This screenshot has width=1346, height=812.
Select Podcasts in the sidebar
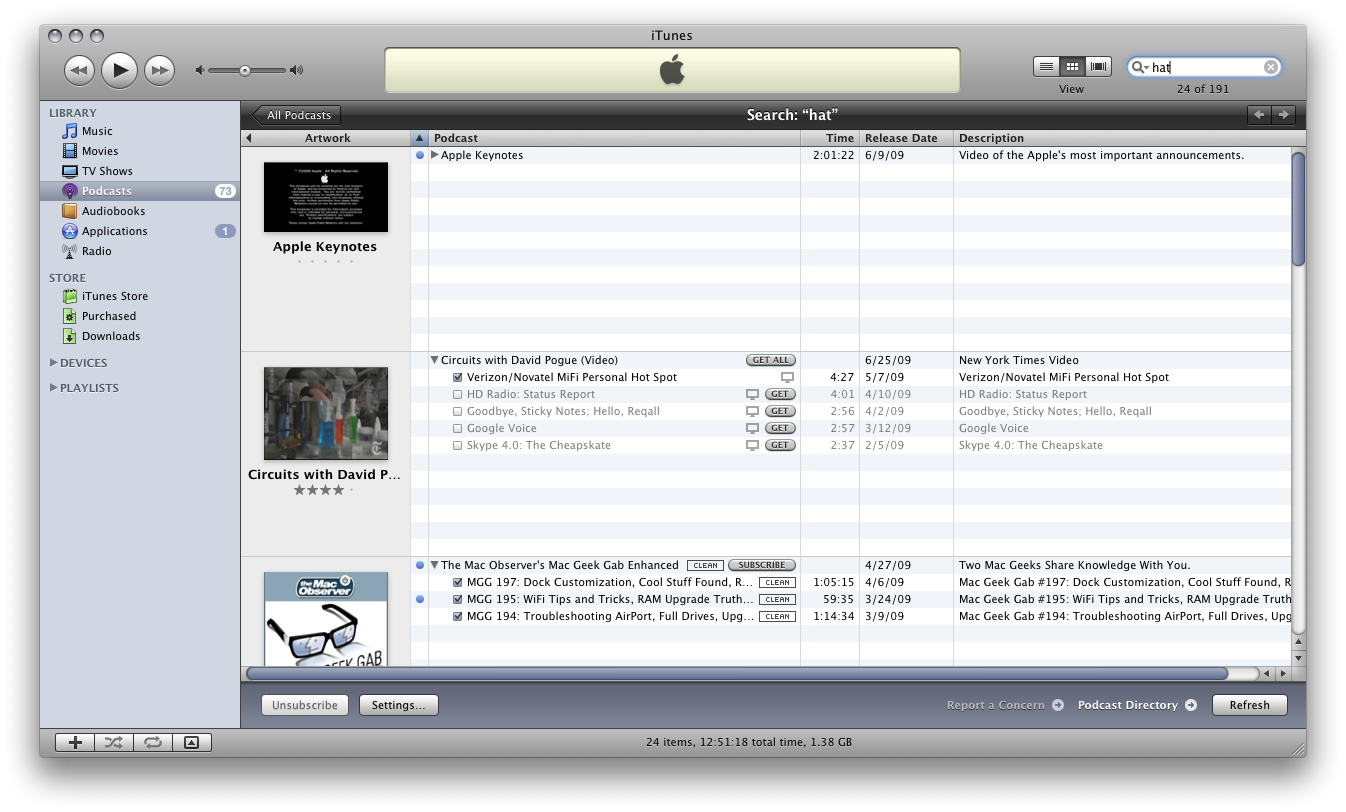coord(140,191)
